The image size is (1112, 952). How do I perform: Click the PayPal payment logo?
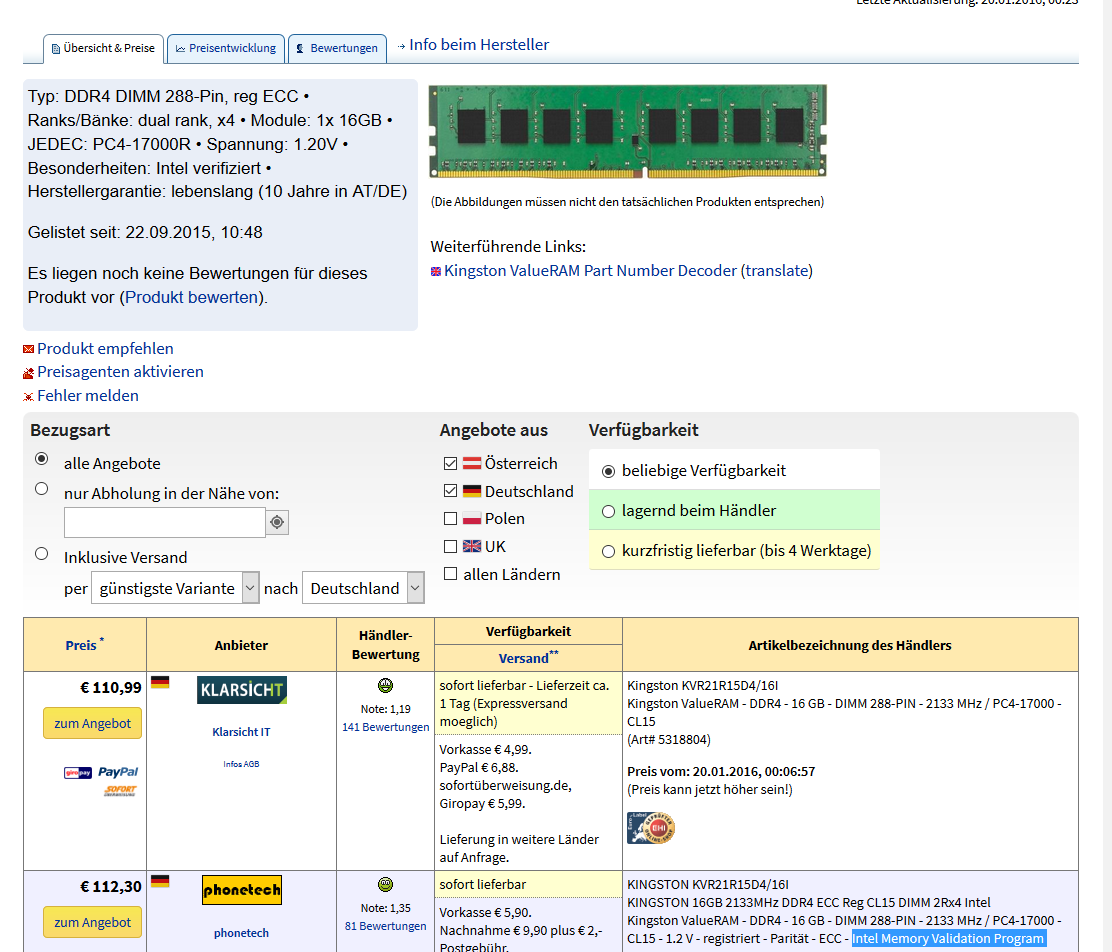pyautogui.click(x=118, y=772)
